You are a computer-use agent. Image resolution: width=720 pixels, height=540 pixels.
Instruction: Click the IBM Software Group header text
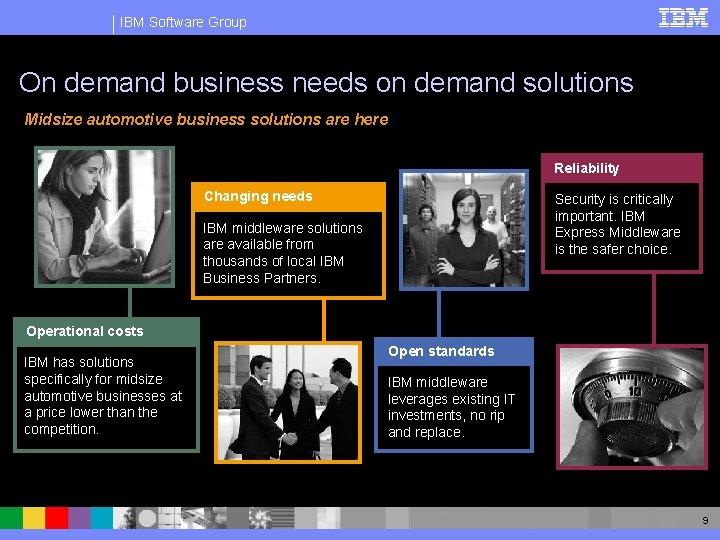[x=183, y=22]
